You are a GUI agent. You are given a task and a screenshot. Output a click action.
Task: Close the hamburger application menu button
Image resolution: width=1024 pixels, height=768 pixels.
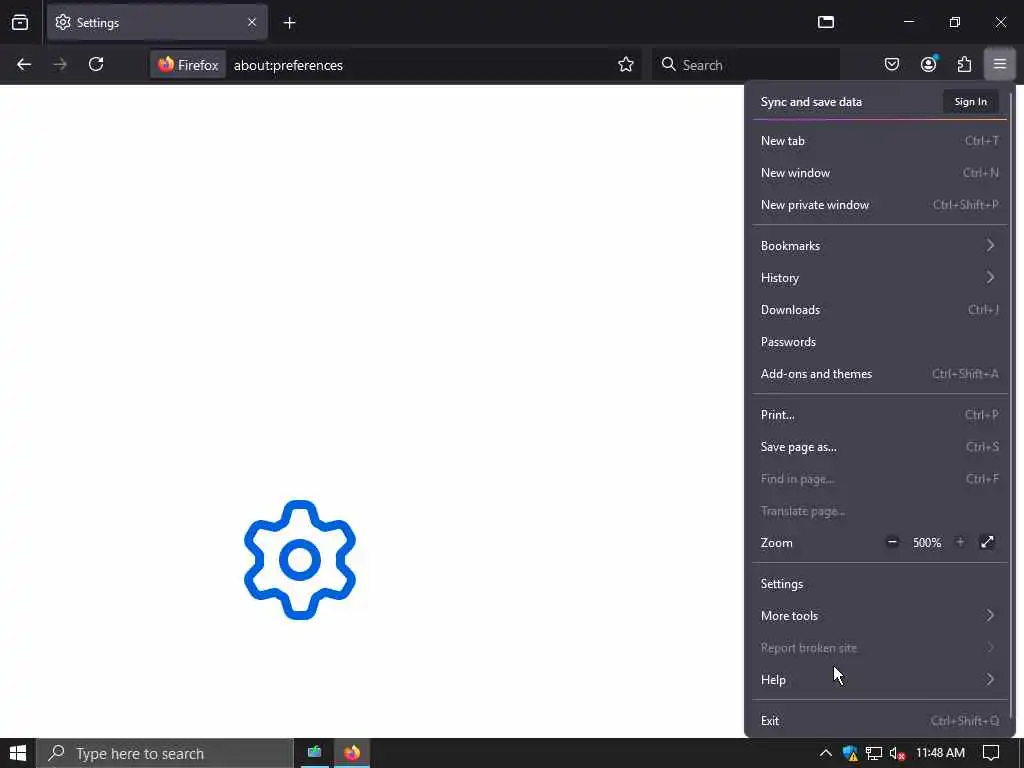pyautogui.click(x=1000, y=64)
